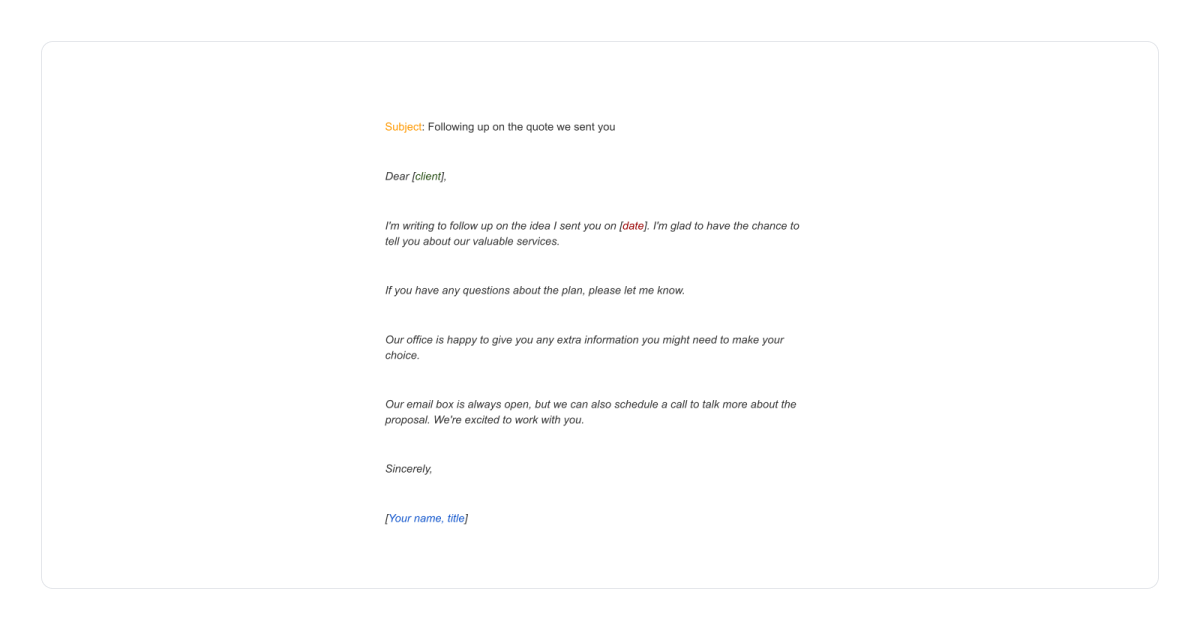Click the phrase 'questions about the plan'
The image size is (1200, 630).
click(517, 290)
